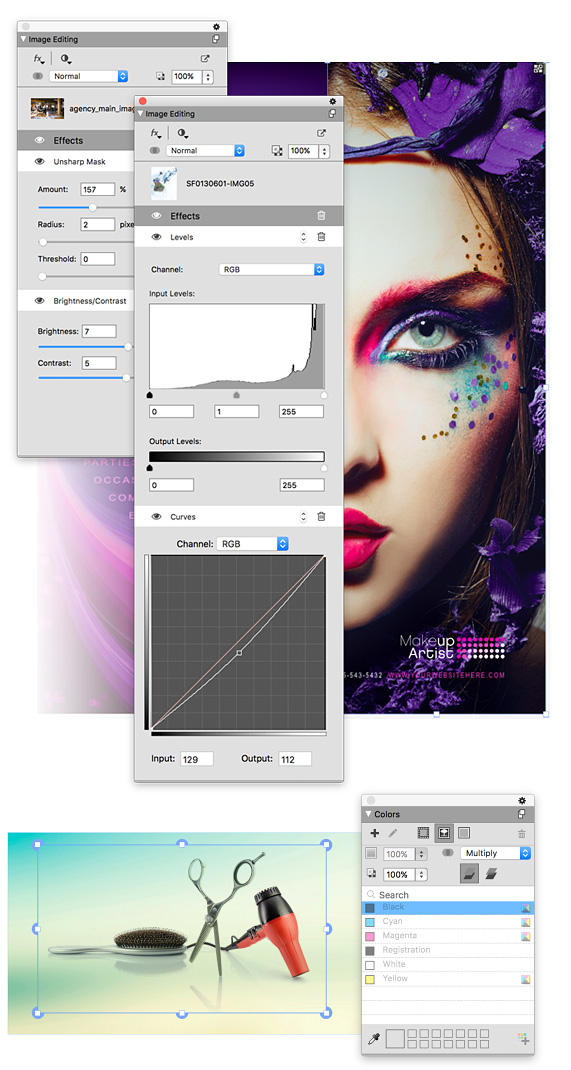Collapse the front Image Editing panel triangle
This screenshot has width=571, height=1070.
141,114
